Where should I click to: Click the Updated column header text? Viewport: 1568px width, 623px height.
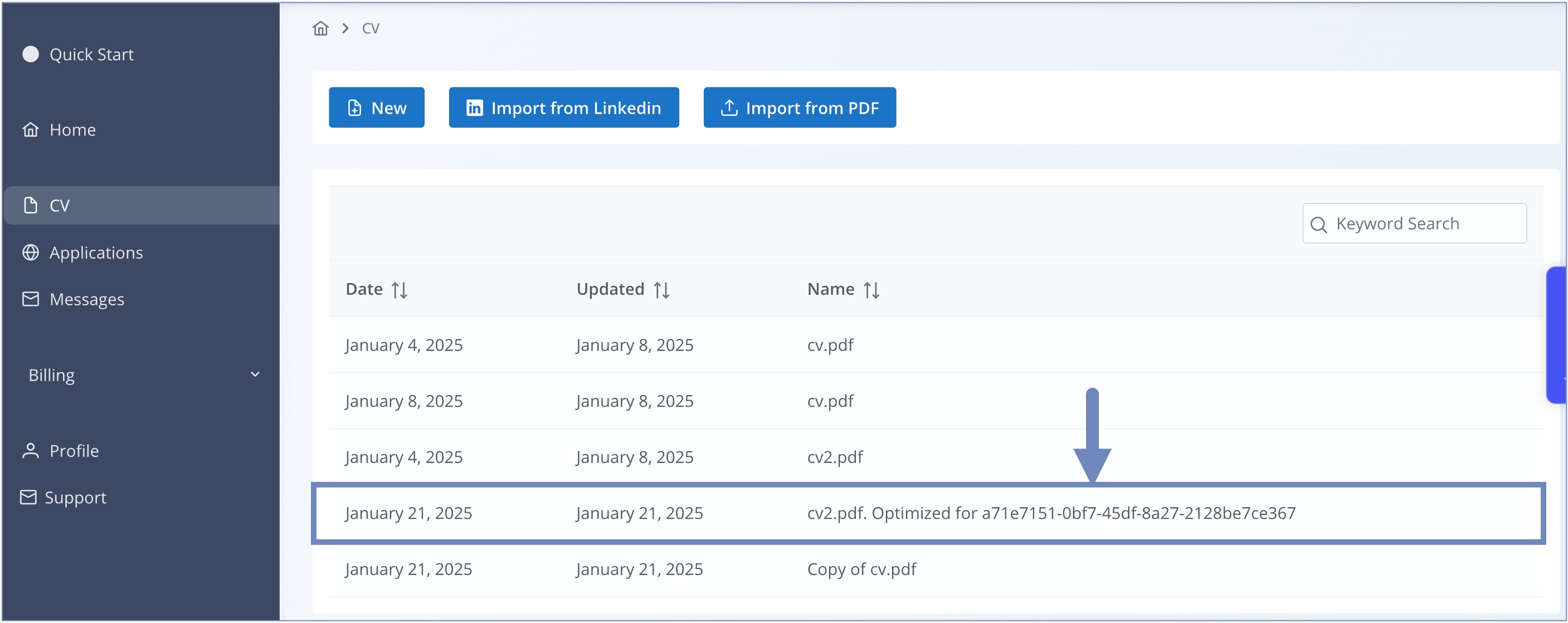tap(610, 289)
